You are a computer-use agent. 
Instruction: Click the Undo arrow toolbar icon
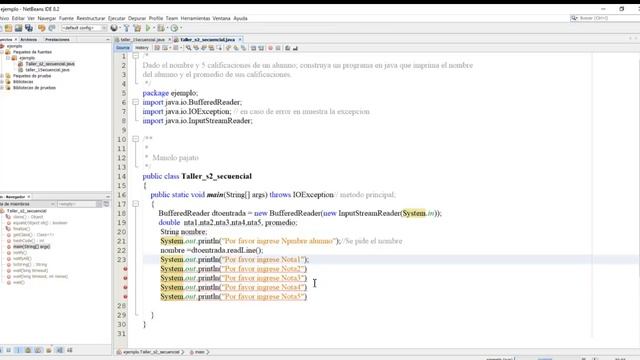pyautogui.click(x=42, y=28)
